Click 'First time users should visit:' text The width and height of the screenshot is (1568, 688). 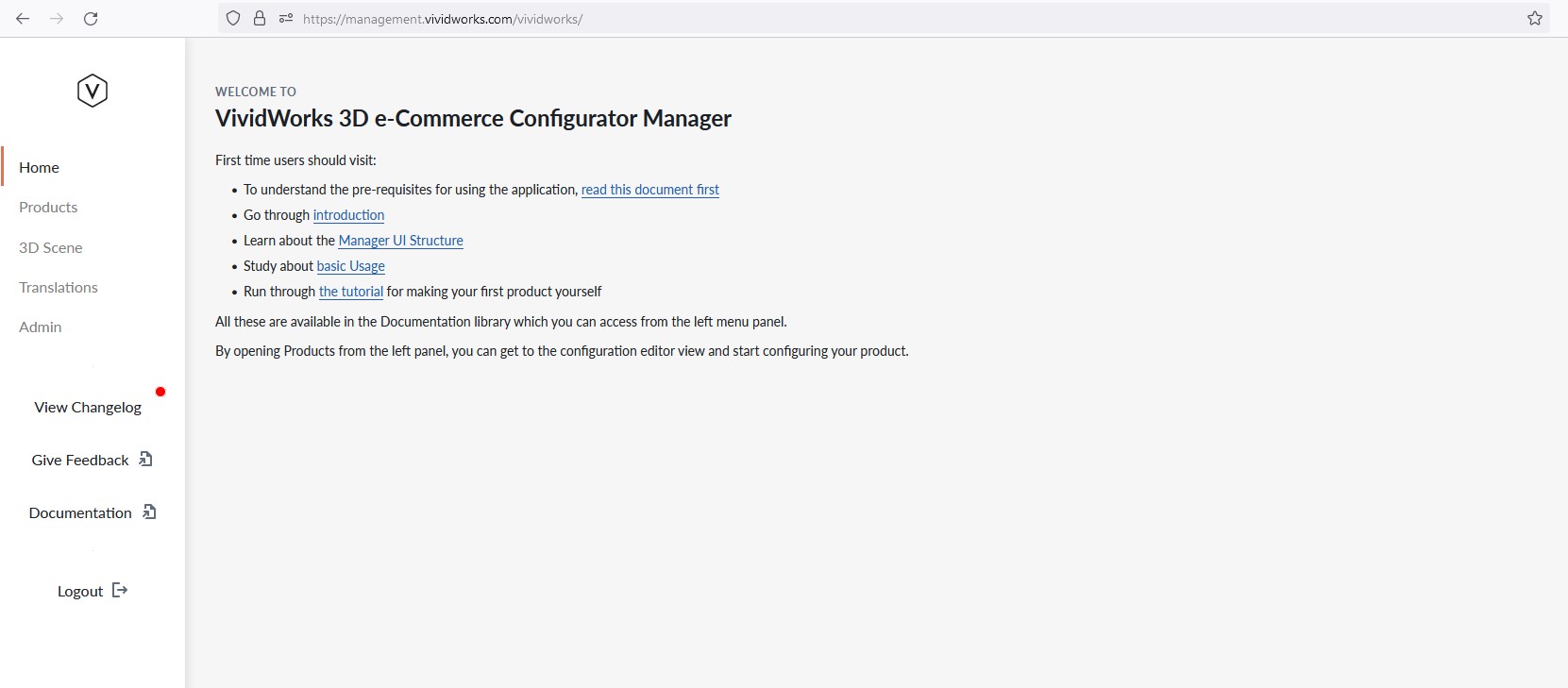[x=295, y=160]
